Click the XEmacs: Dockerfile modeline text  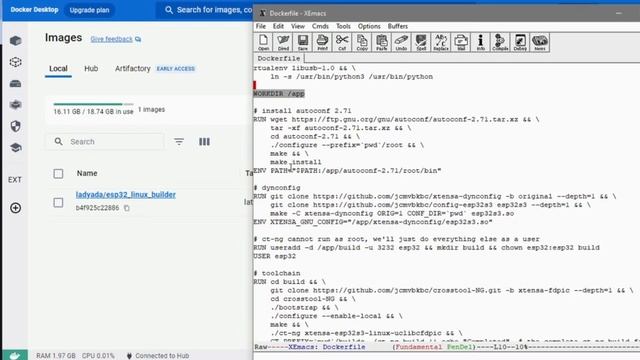[x=327, y=347]
